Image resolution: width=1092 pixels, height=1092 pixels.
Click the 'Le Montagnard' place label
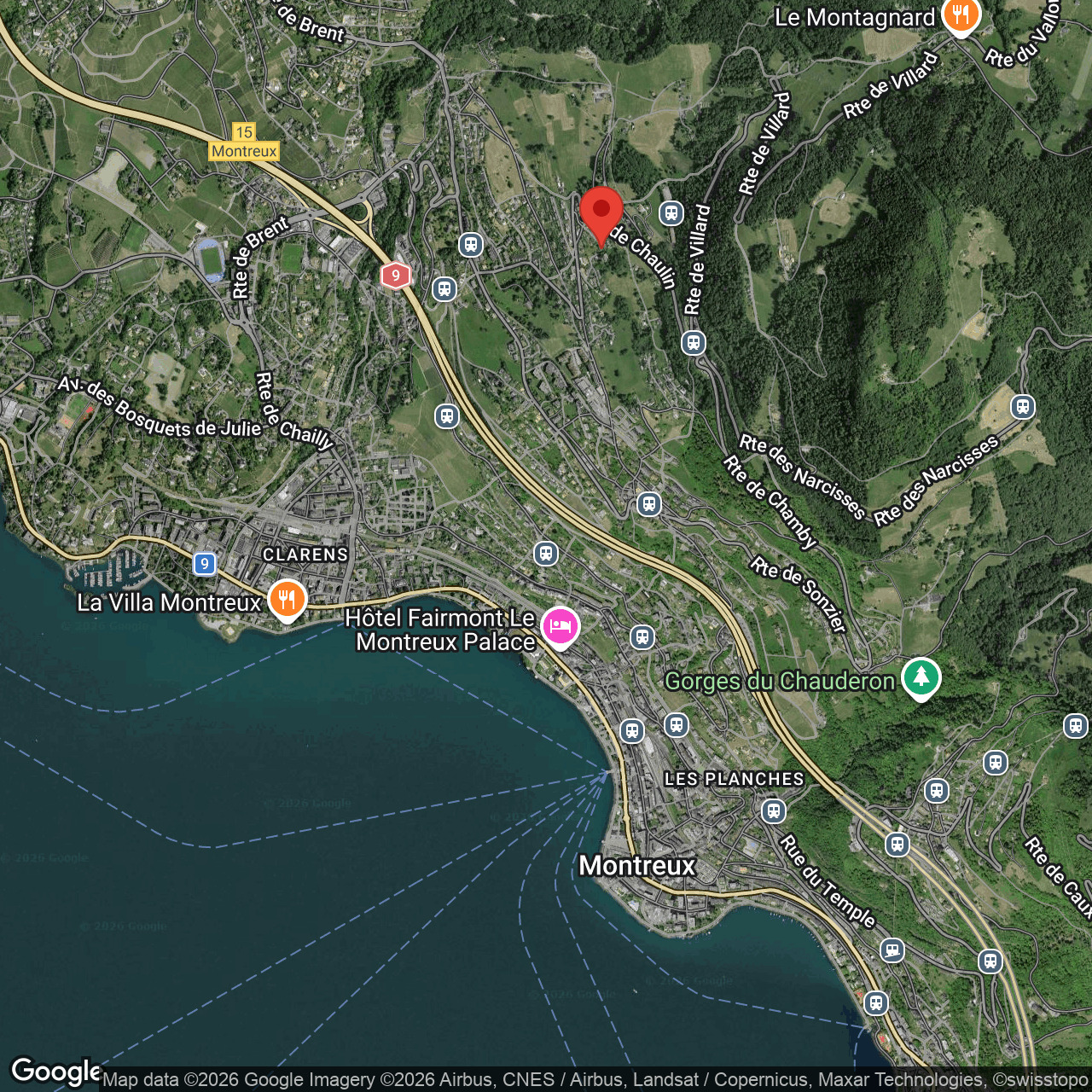(855, 18)
